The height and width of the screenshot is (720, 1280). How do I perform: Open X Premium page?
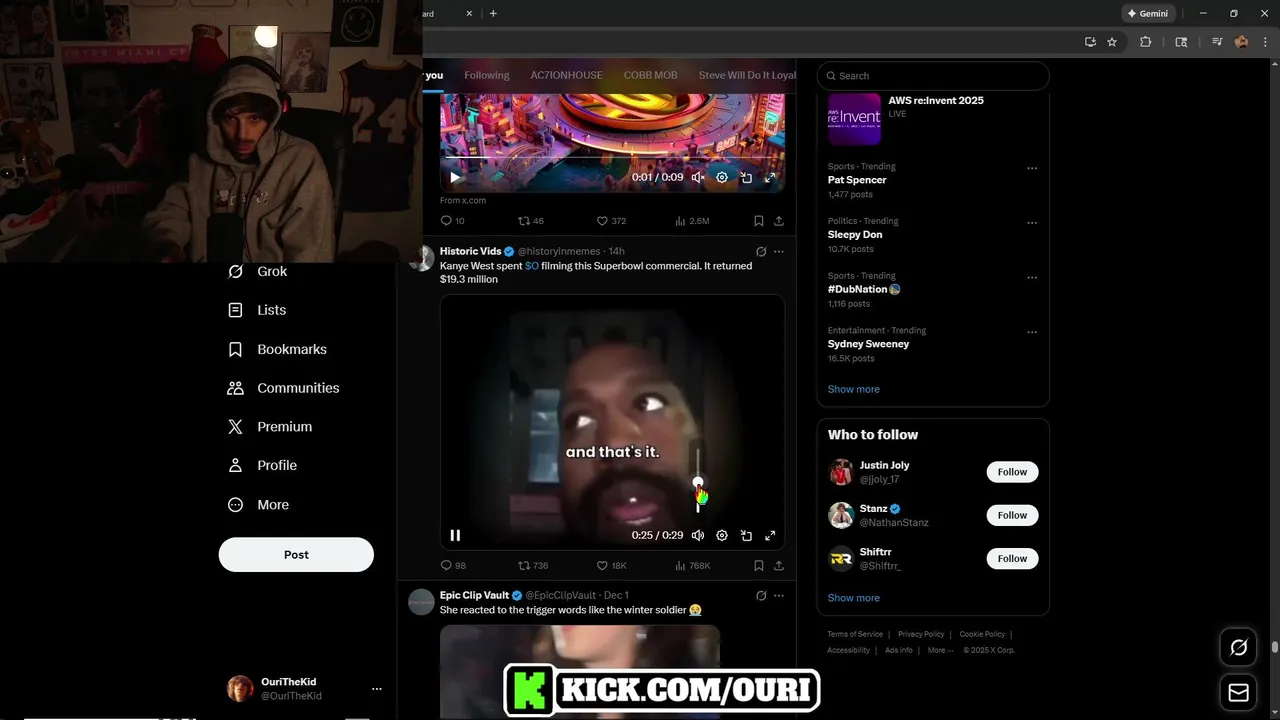click(x=271, y=426)
